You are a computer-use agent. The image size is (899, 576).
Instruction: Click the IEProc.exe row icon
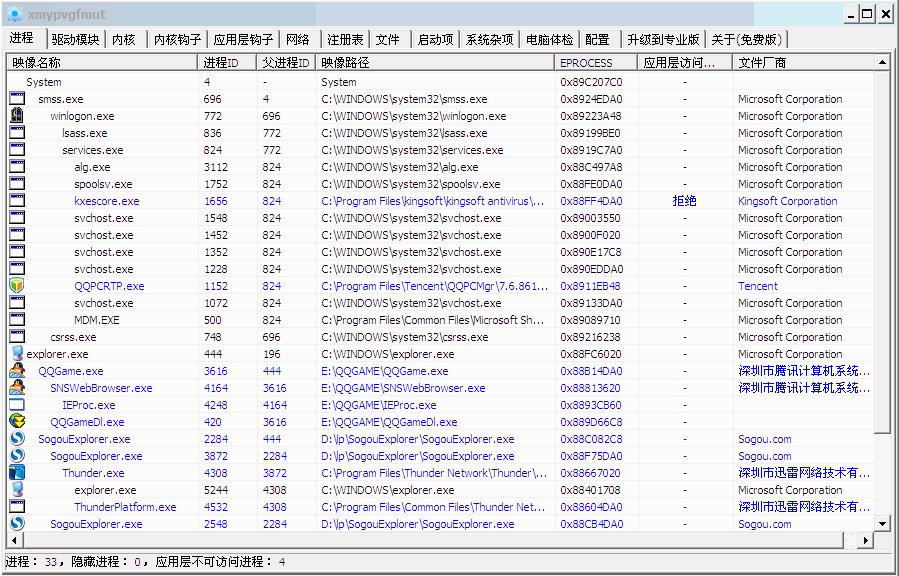pos(17,404)
